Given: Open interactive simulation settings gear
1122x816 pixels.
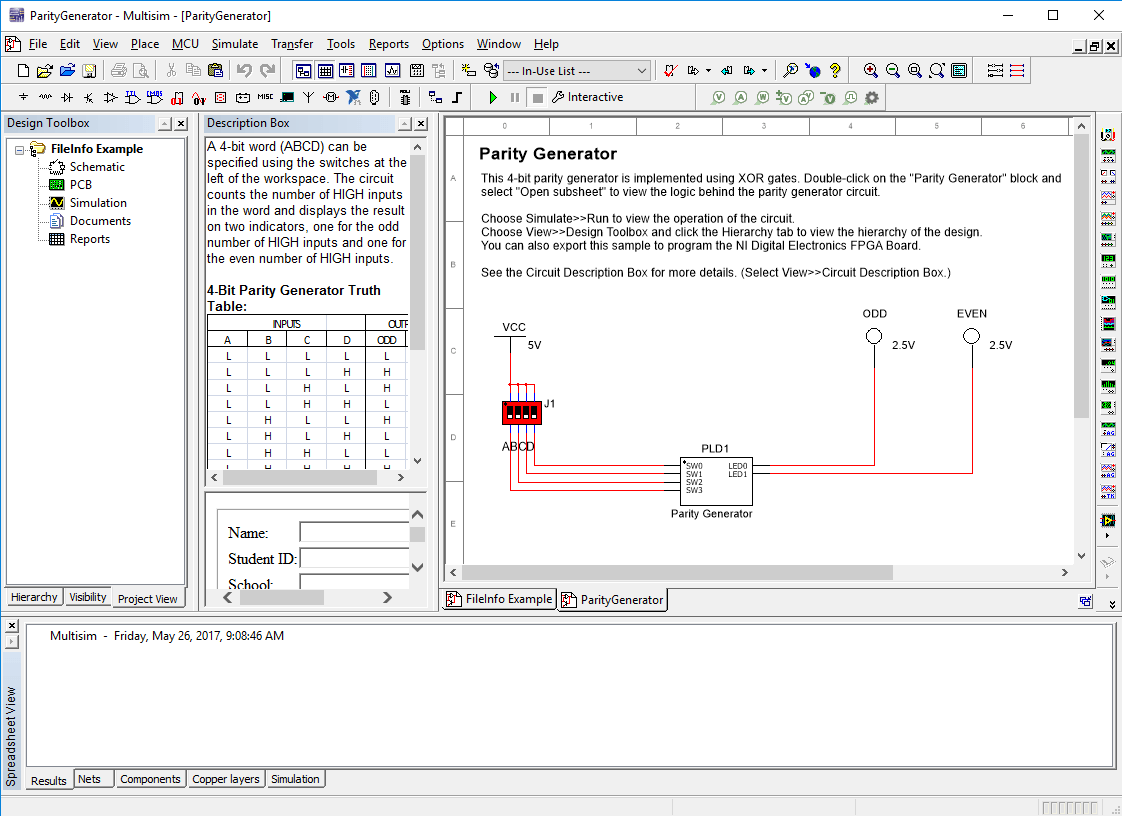Looking at the screenshot, I should point(872,97).
